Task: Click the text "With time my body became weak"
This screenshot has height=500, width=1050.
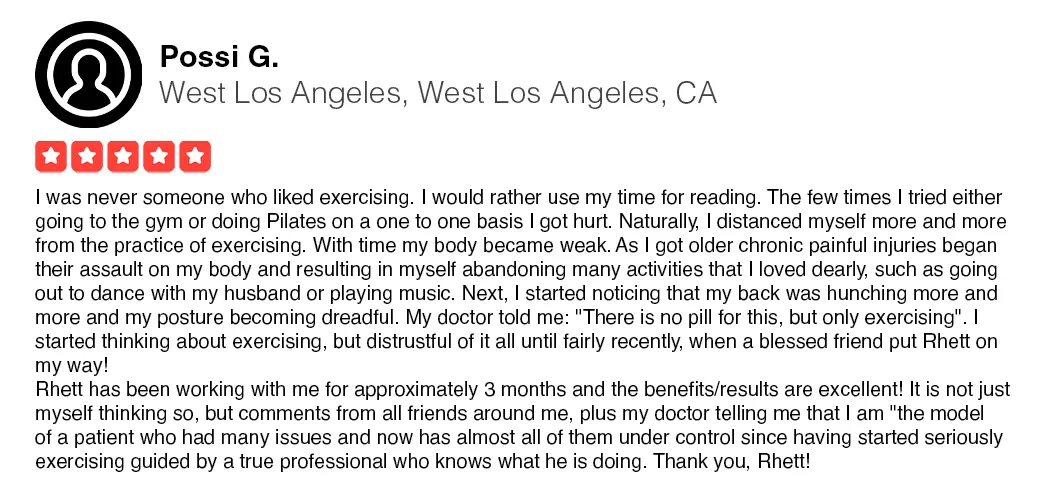Action: [x=462, y=245]
